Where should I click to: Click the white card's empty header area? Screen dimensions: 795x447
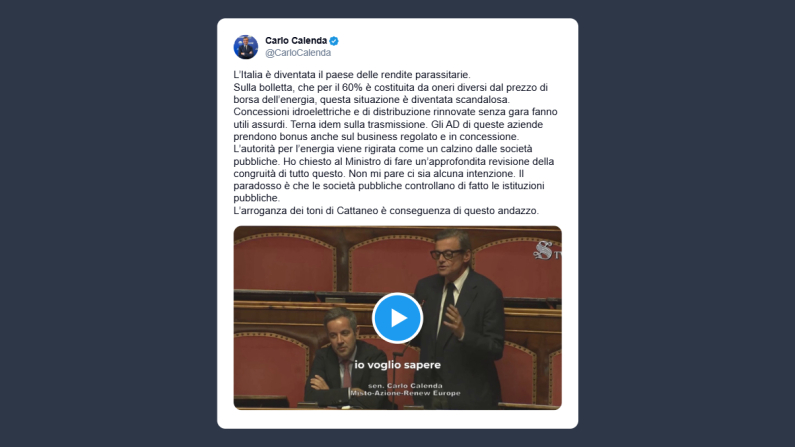[x=456, y=46]
